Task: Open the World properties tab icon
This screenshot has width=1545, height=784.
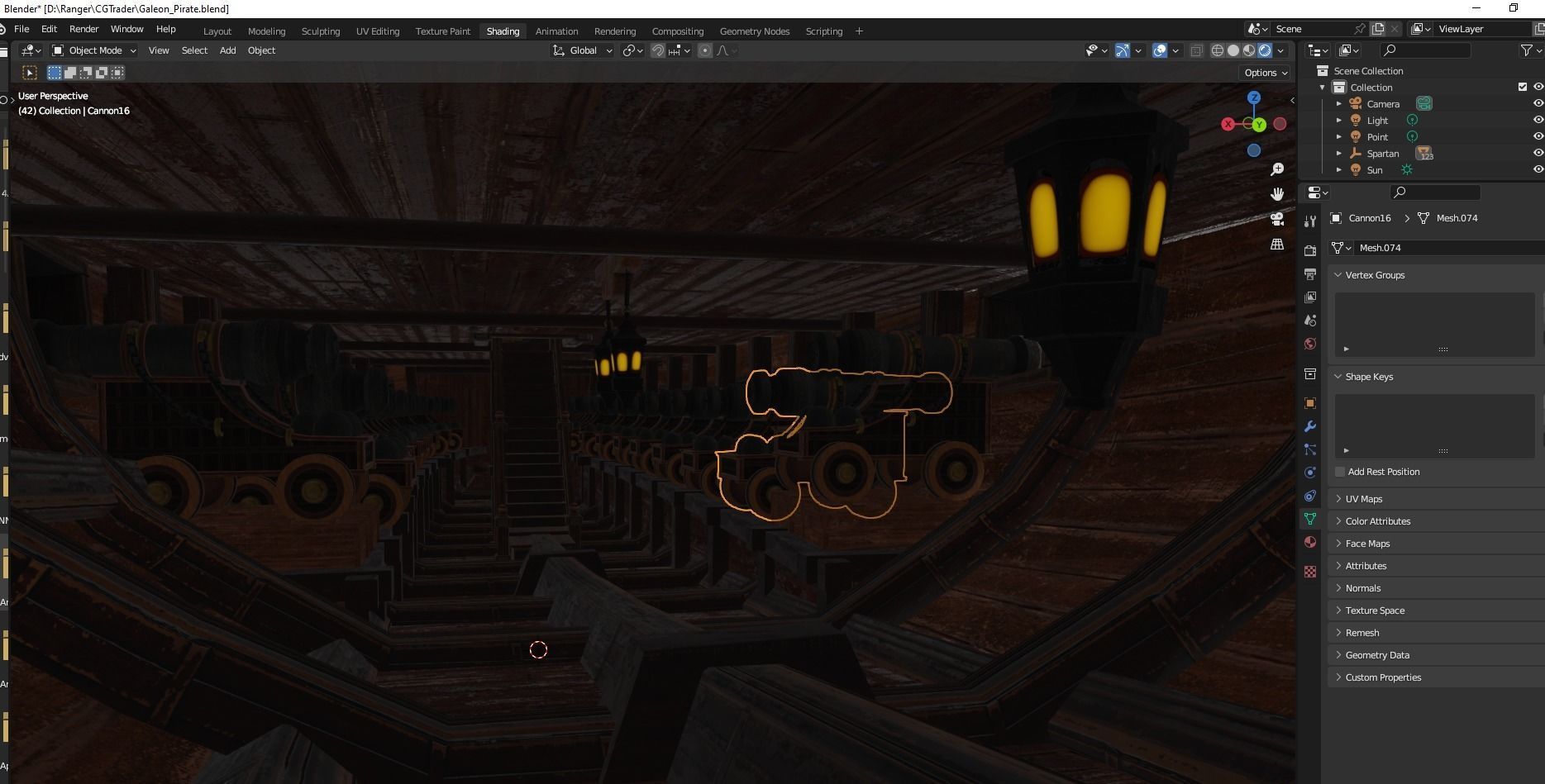Action: click(1310, 344)
